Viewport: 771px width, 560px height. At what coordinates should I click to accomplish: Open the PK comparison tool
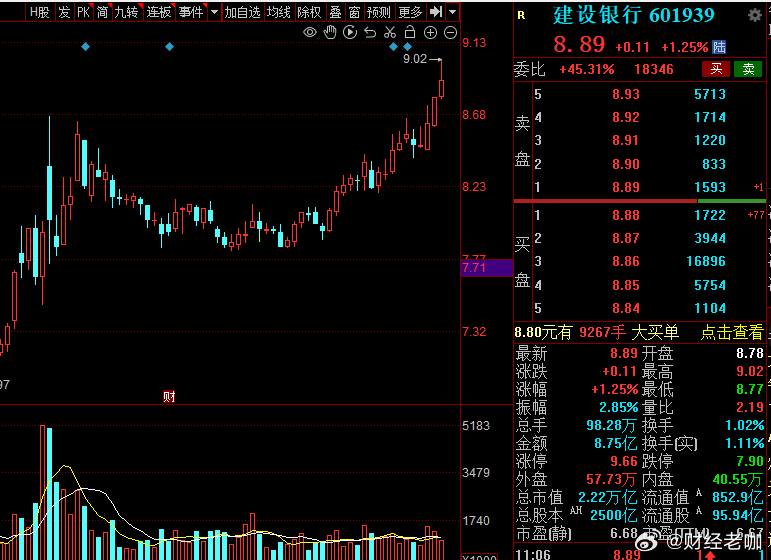tap(84, 12)
